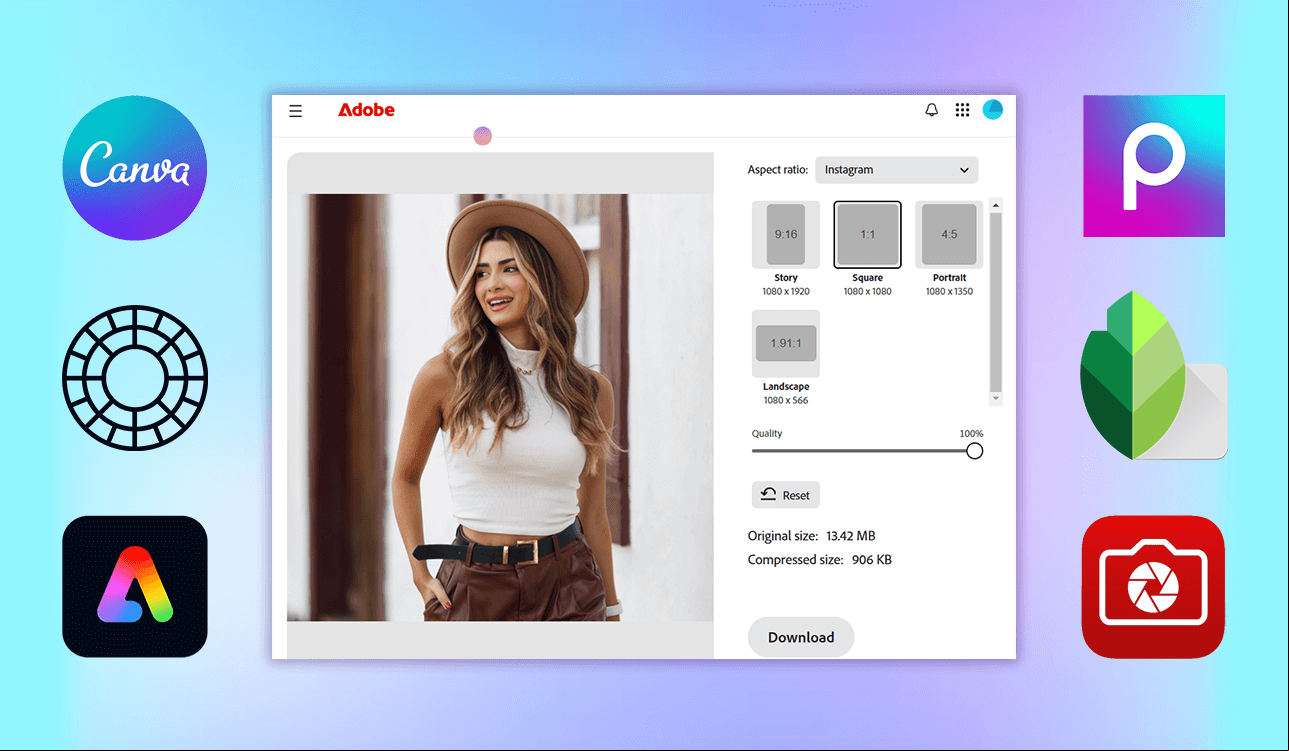
Task: Click the '13.42 MB' value
Action: (851, 536)
